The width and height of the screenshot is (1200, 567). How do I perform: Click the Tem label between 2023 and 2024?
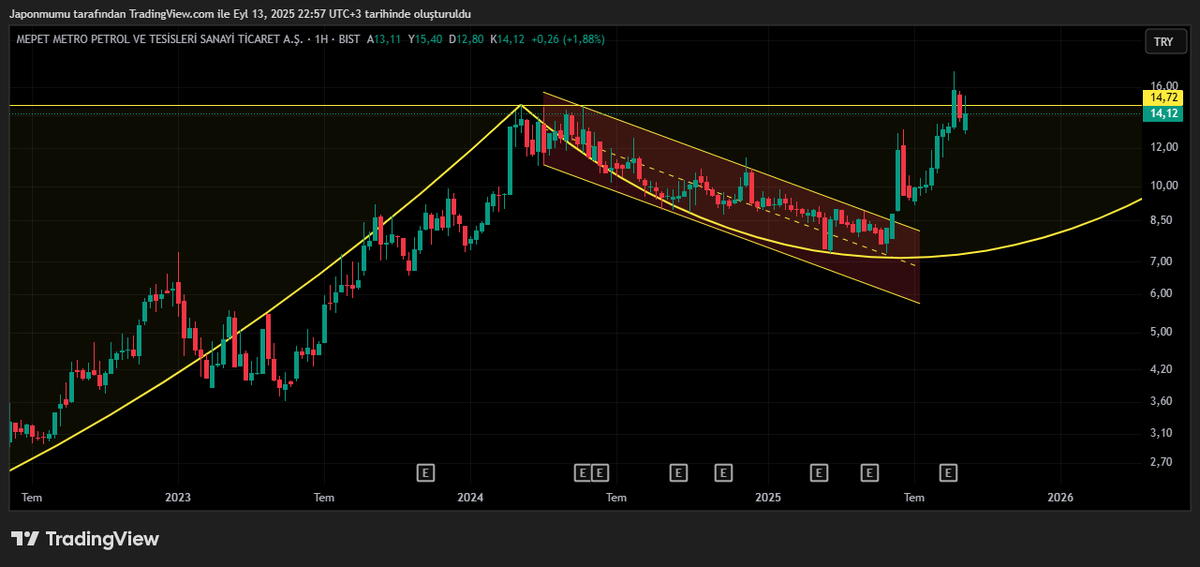click(323, 497)
